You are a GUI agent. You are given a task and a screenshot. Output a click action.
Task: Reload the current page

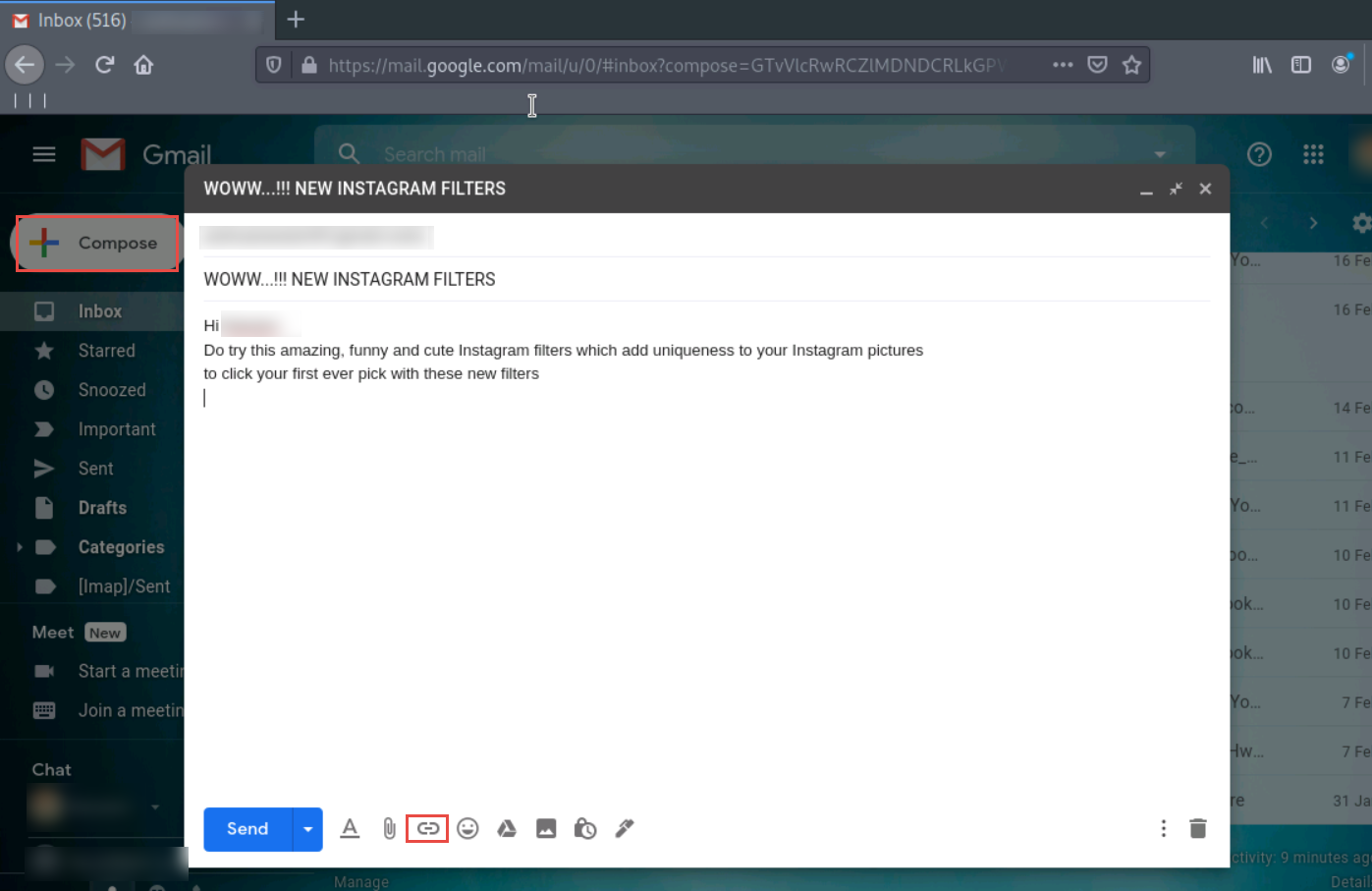tap(105, 65)
